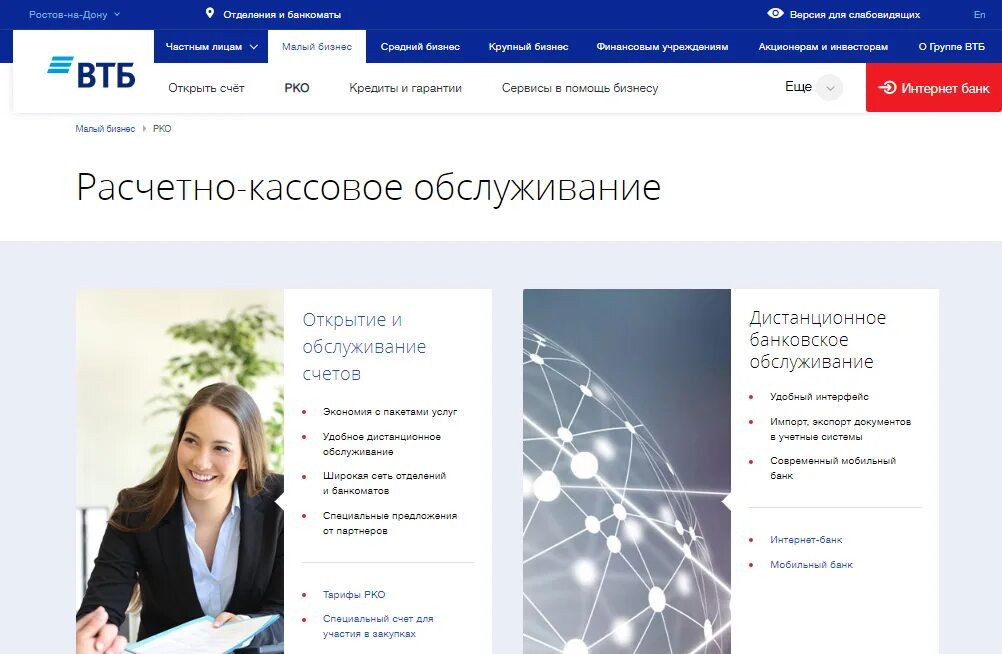
Task: Open Сервисы в помощь бизнесу menu
Action: (x=580, y=88)
